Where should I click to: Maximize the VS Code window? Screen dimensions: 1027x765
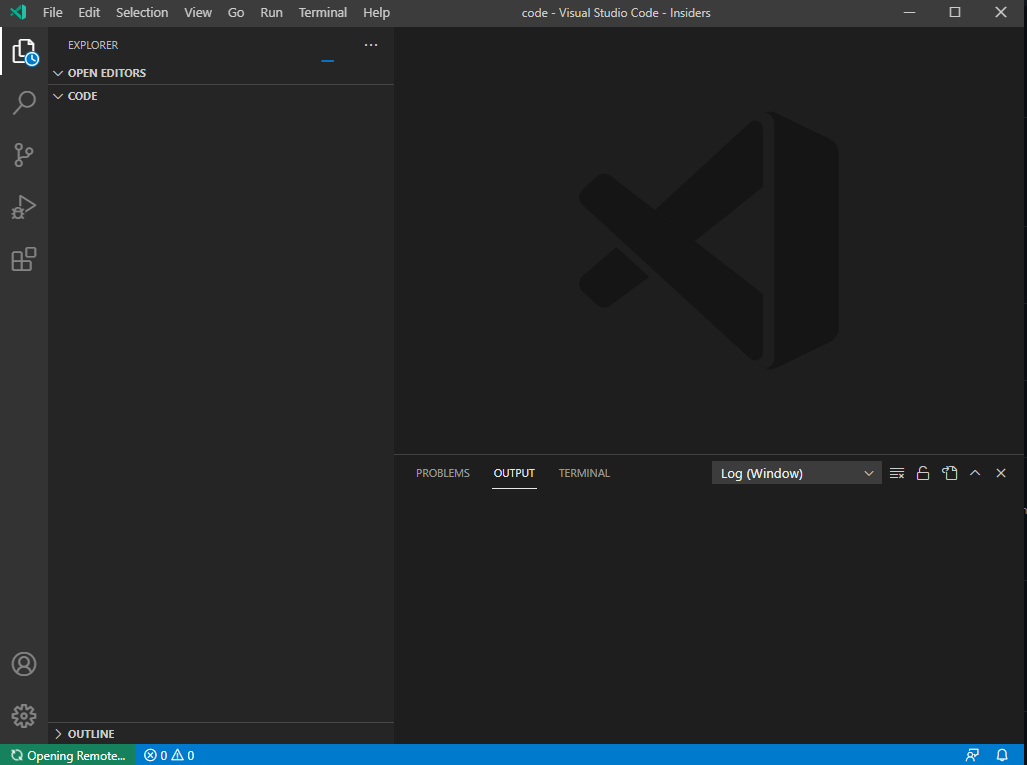(x=955, y=12)
